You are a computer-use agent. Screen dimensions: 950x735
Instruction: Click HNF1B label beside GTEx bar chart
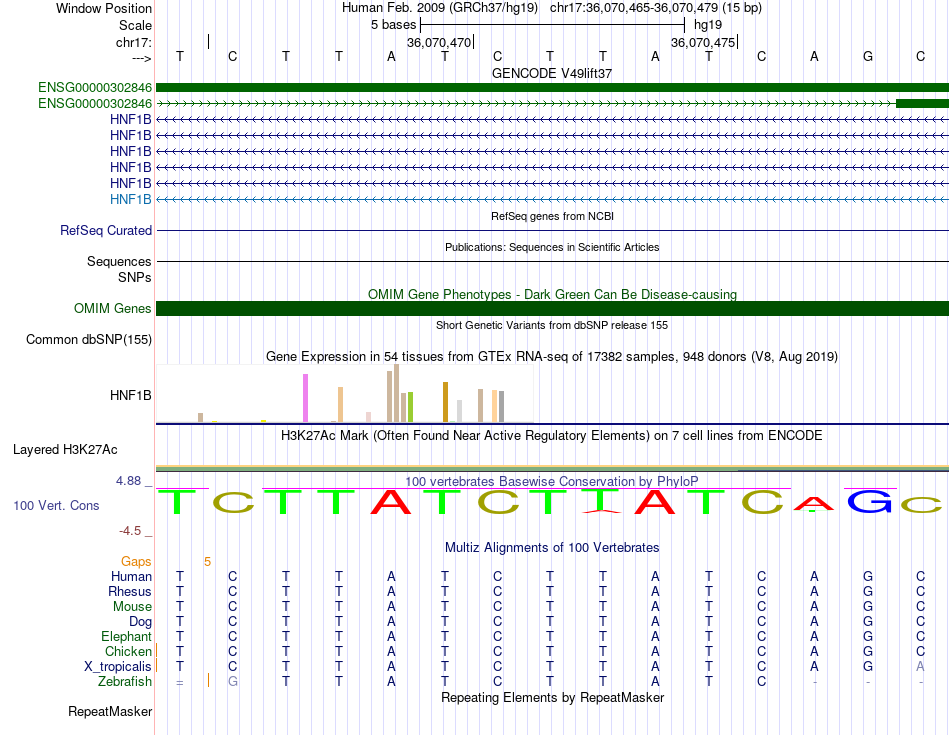[130, 396]
